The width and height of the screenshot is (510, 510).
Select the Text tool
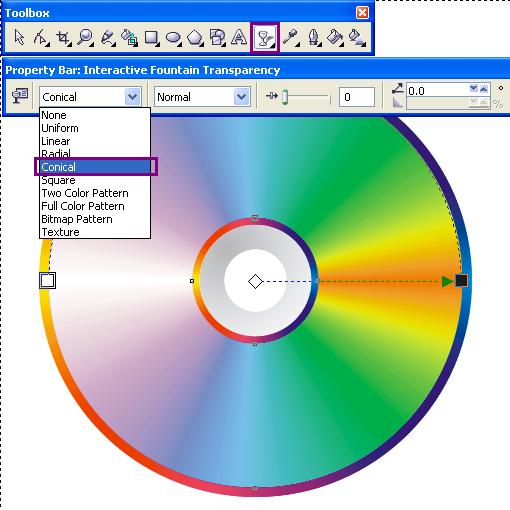tap(239, 37)
